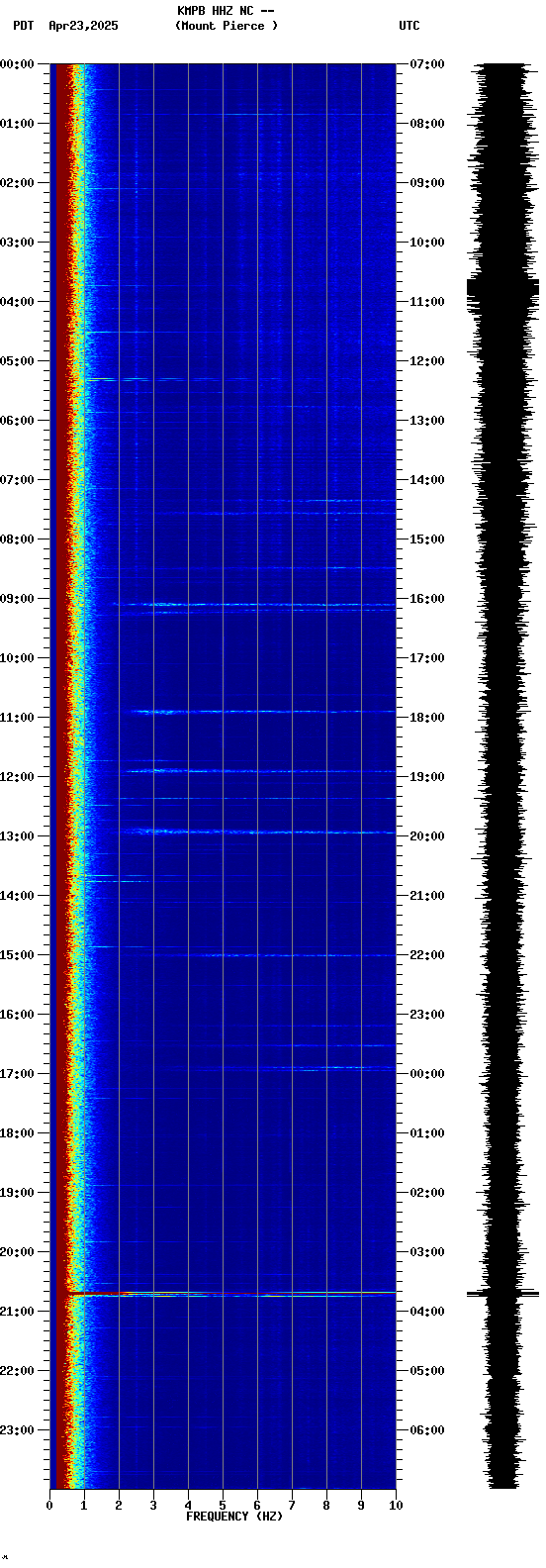Click the date label 'Apr23,2025'
The image size is (546, 1568).
click(x=83, y=26)
